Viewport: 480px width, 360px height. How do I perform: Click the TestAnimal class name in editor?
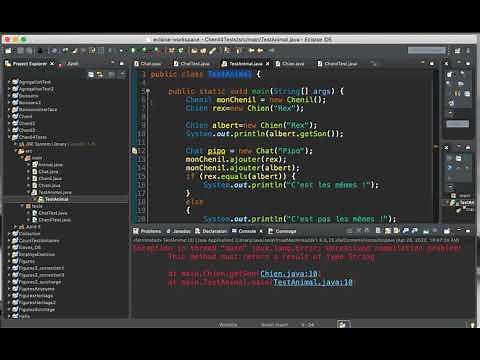coord(229,74)
